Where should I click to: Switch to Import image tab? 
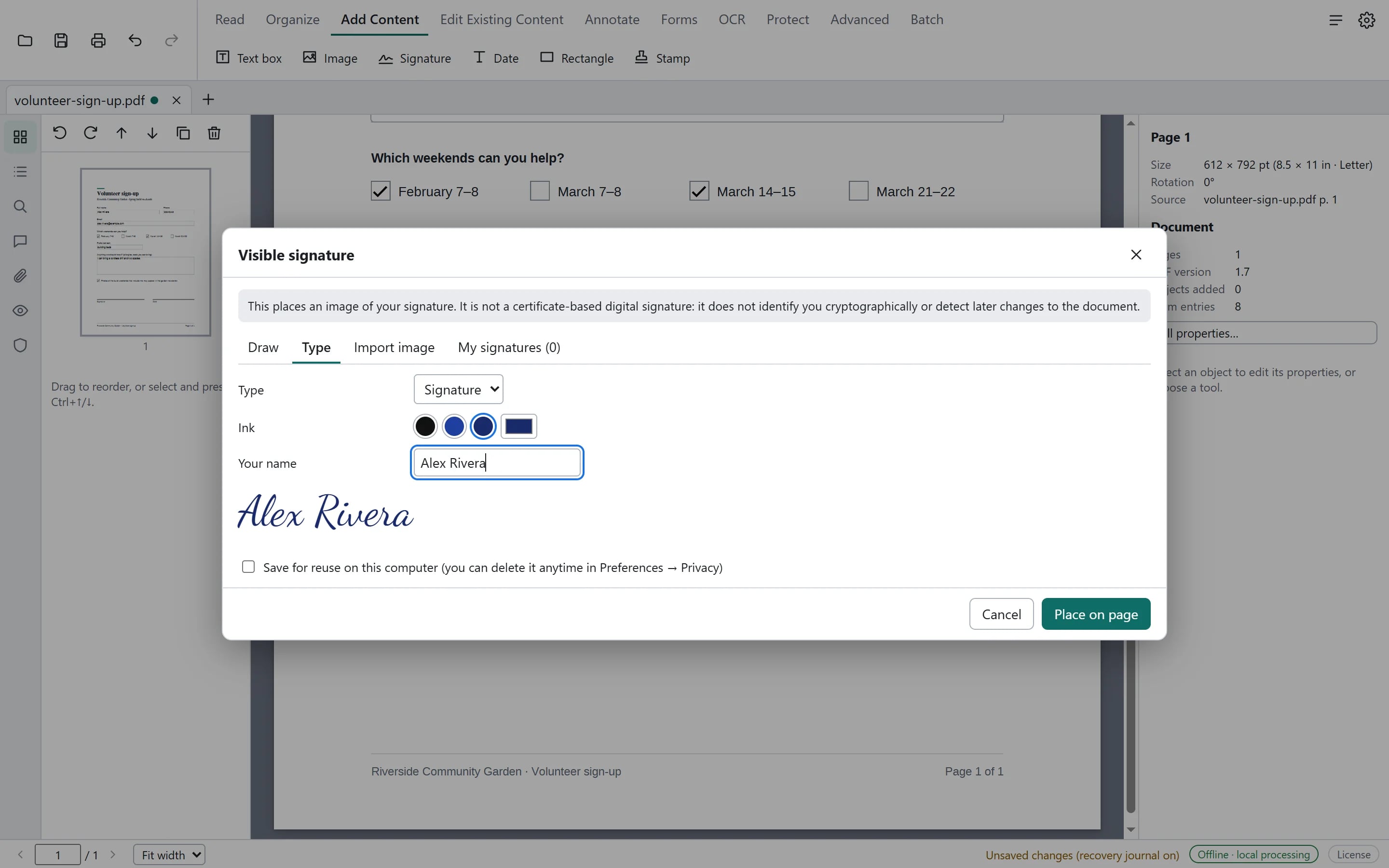coord(395,347)
